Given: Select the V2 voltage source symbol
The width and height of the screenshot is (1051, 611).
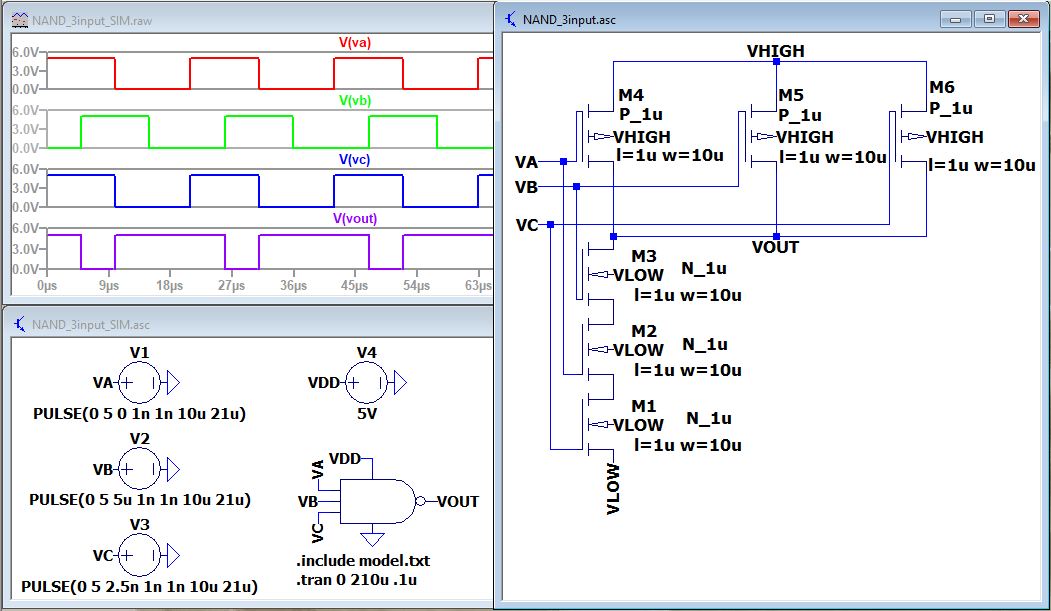Looking at the screenshot, I should coord(139,468).
